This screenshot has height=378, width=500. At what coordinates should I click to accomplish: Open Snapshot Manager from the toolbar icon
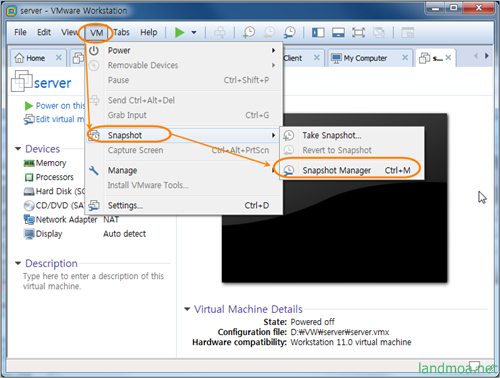[290, 32]
